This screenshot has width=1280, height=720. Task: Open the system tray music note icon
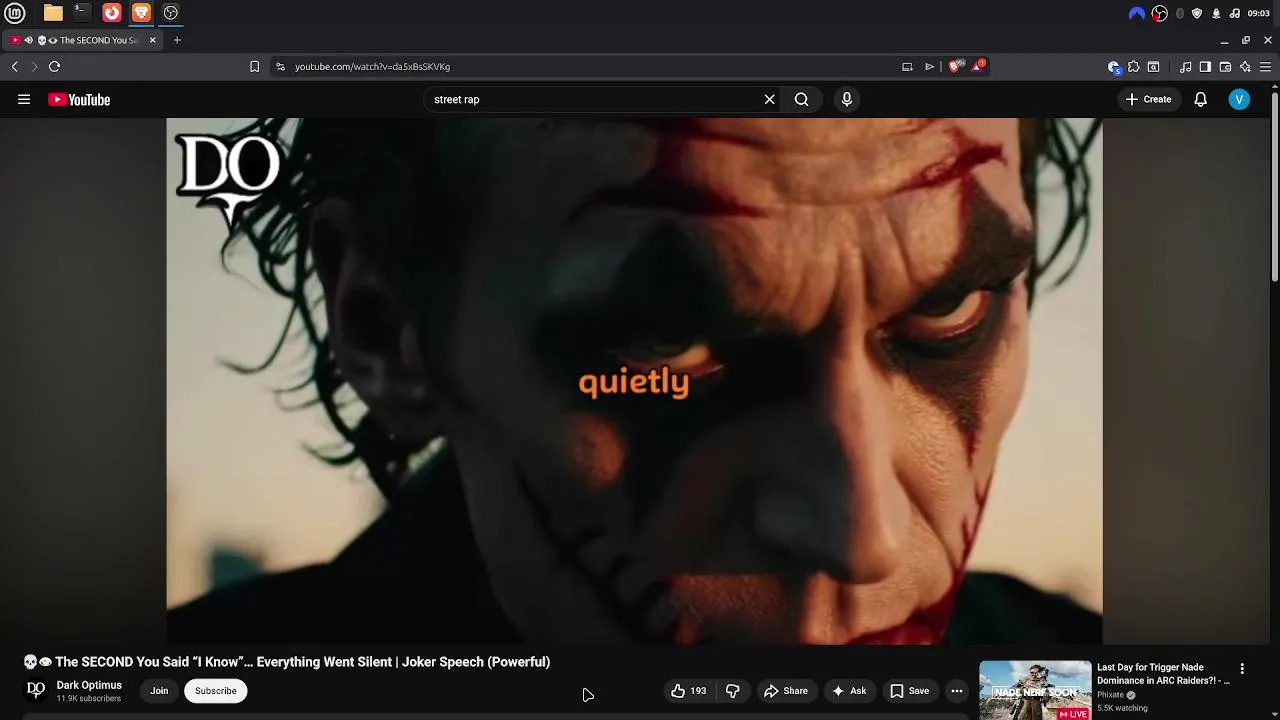(1235, 13)
